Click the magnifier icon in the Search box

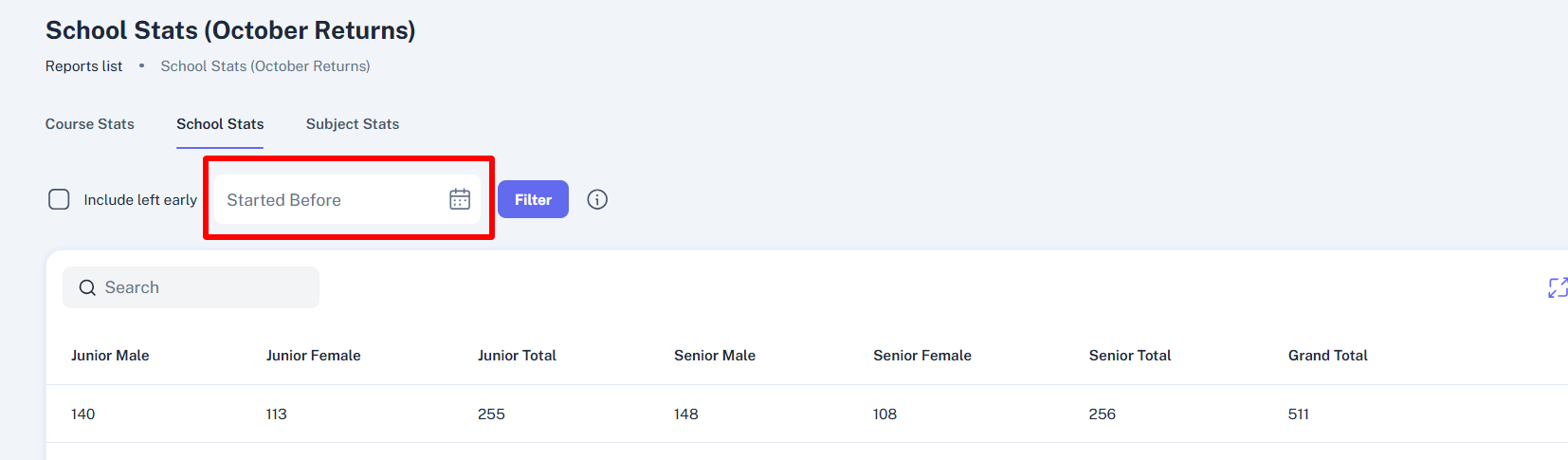[x=87, y=287]
